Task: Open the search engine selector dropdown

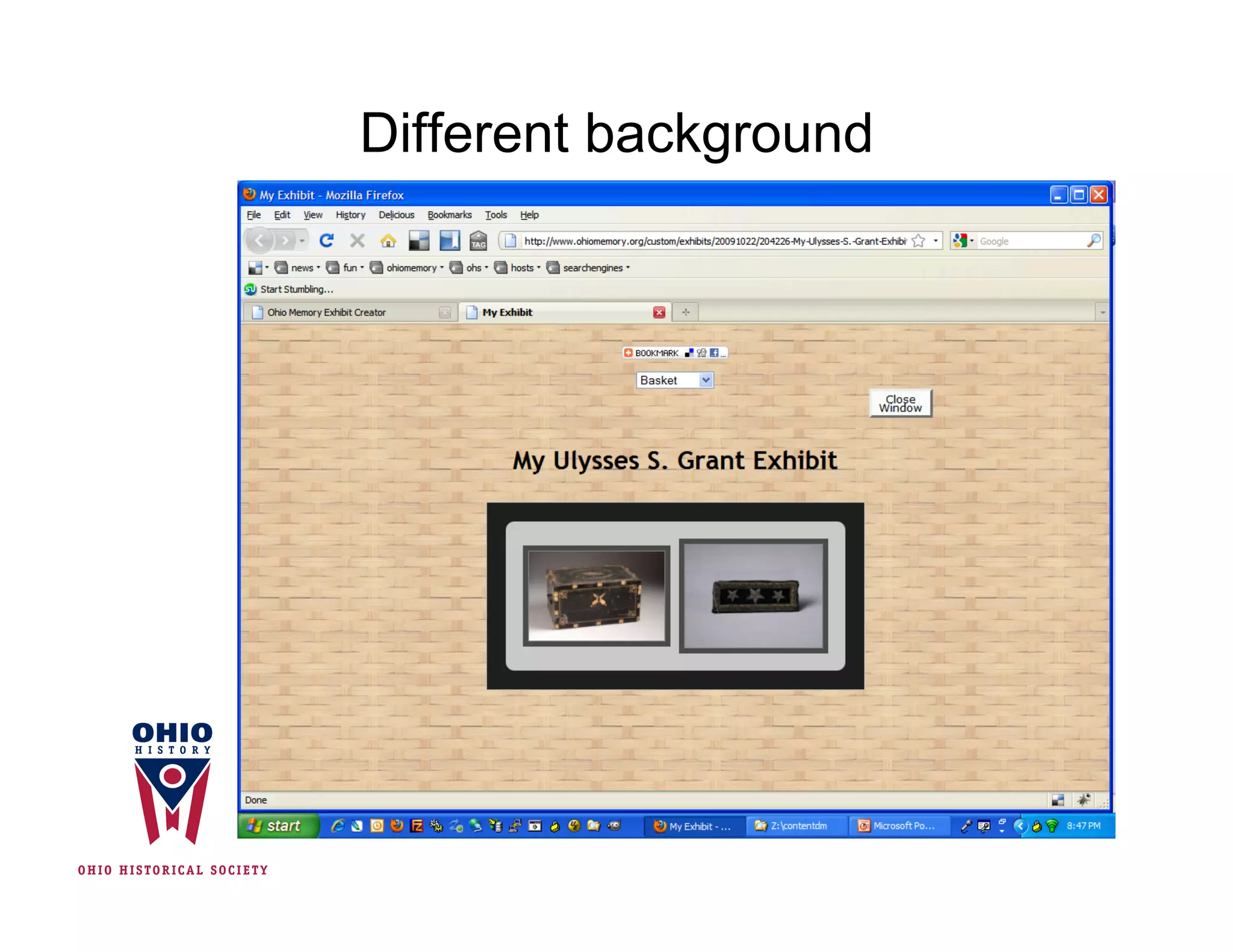Action: pyautogui.click(x=963, y=241)
